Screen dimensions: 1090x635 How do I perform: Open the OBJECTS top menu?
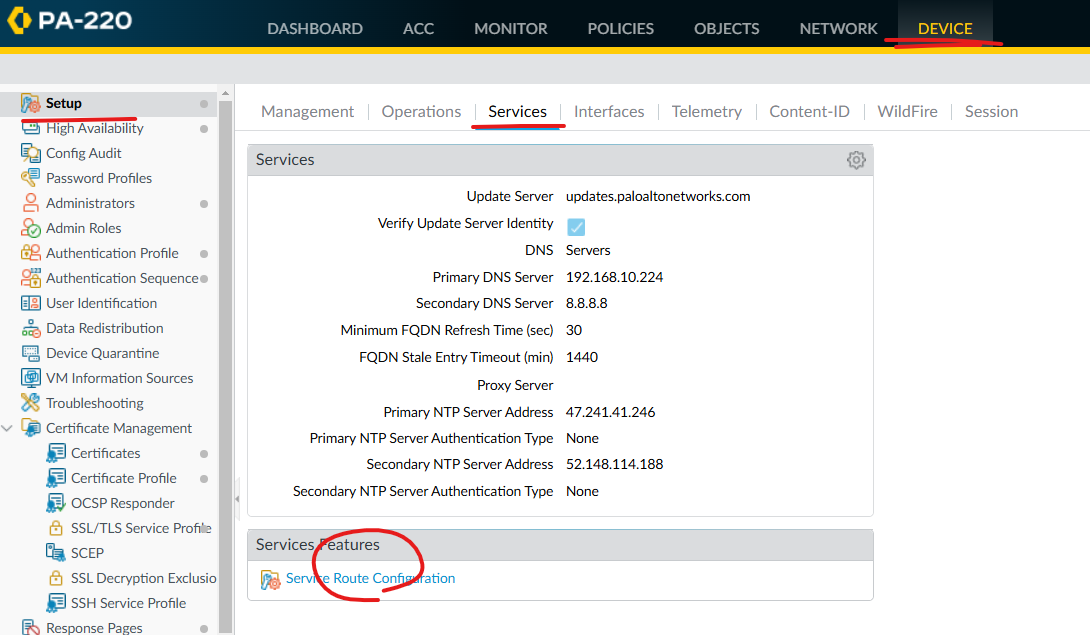coord(726,29)
